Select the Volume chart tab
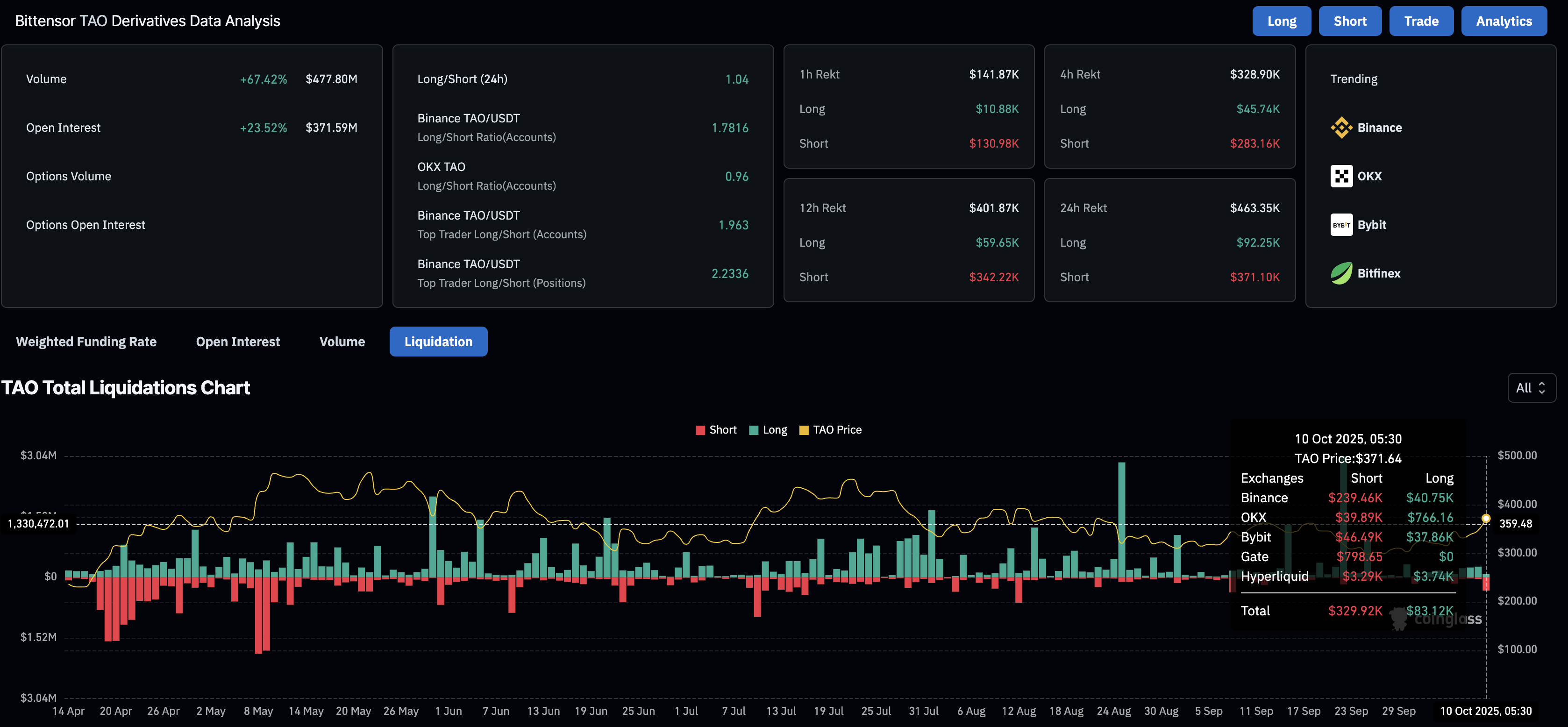 coord(342,342)
